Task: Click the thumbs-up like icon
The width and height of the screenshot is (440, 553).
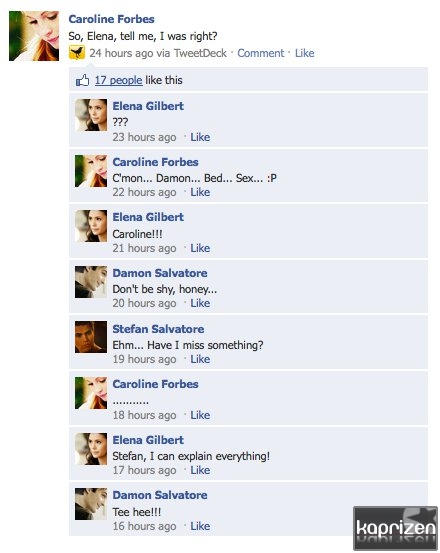Action: (82, 80)
